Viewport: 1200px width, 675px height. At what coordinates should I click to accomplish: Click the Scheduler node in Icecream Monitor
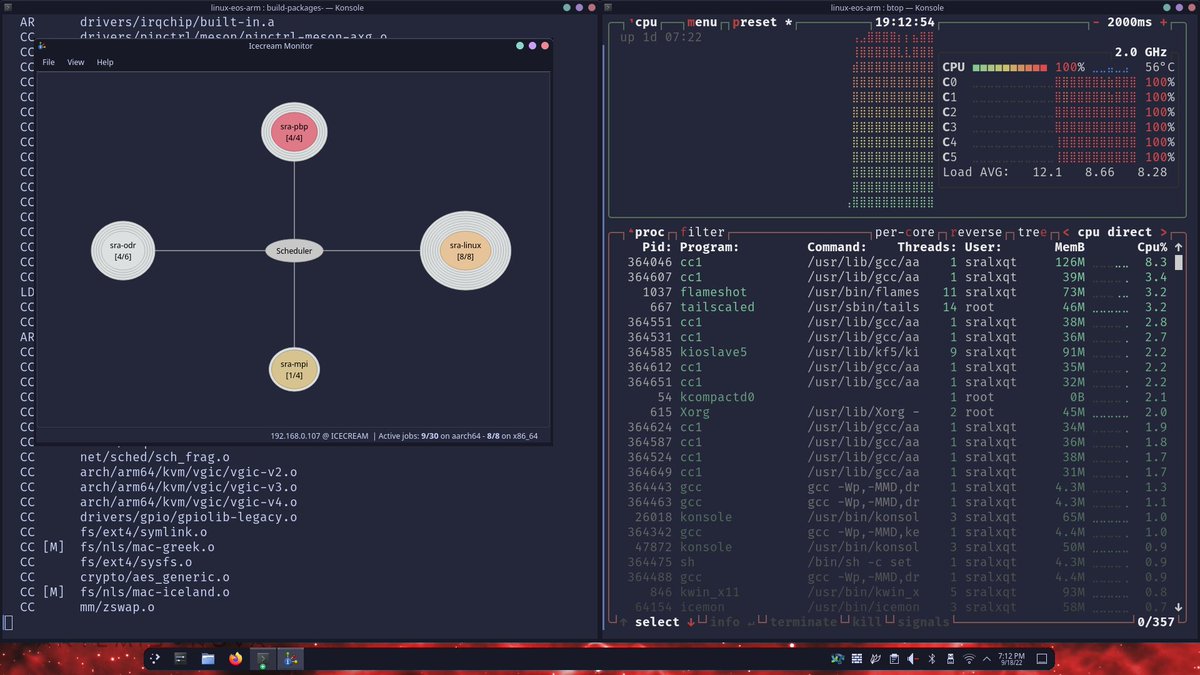tap(294, 251)
